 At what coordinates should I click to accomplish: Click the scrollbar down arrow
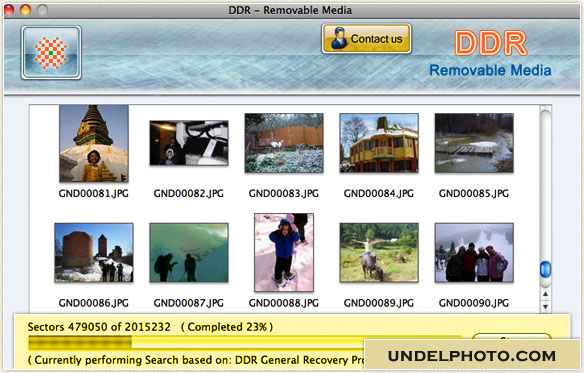(x=545, y=307)
